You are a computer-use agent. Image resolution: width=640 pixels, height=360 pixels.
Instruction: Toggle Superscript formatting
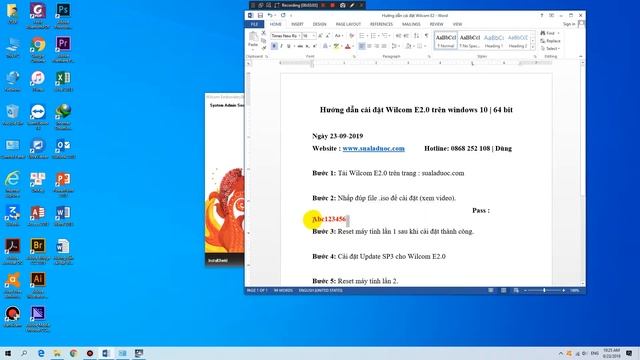pos(315,46)
